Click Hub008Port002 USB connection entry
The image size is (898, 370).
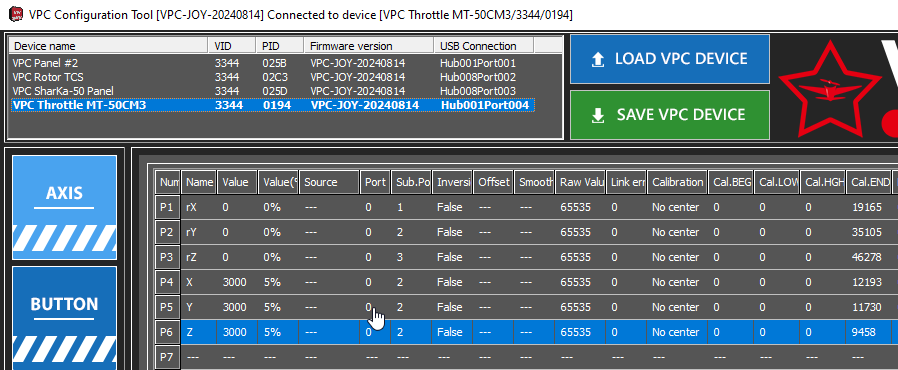(x=478, y=77)
